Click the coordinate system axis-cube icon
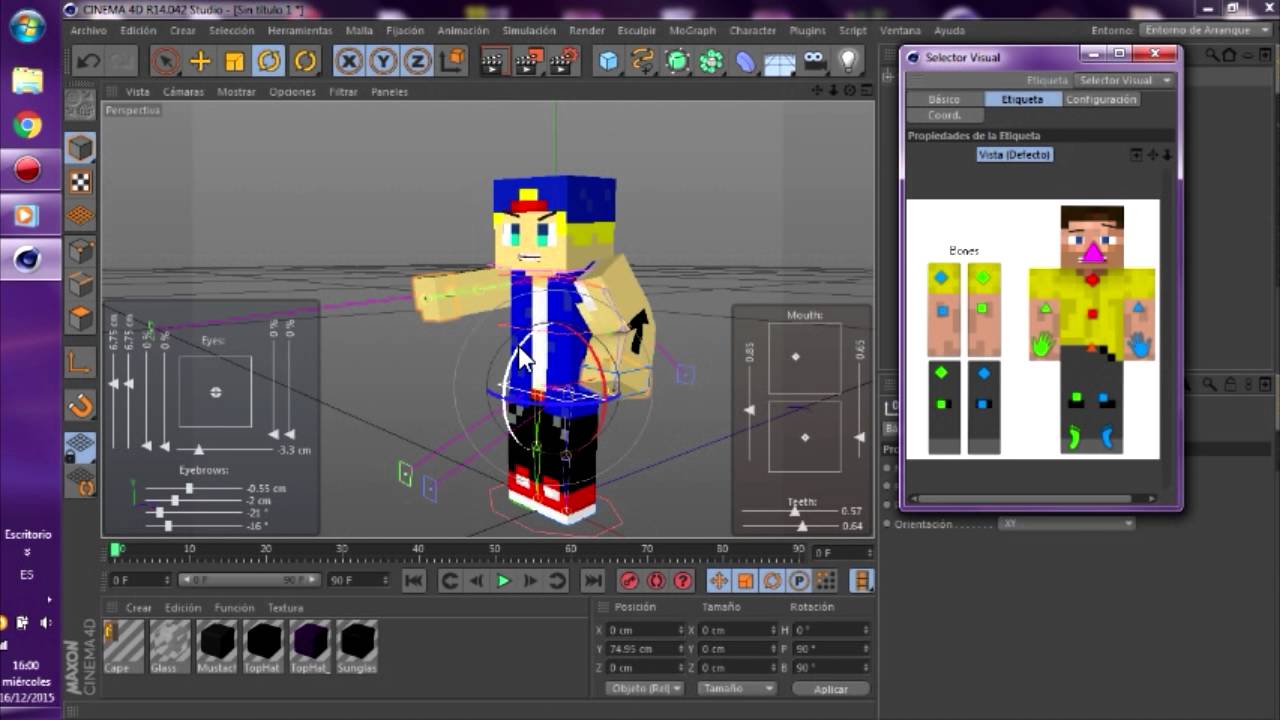 click(x=451, y=62)
